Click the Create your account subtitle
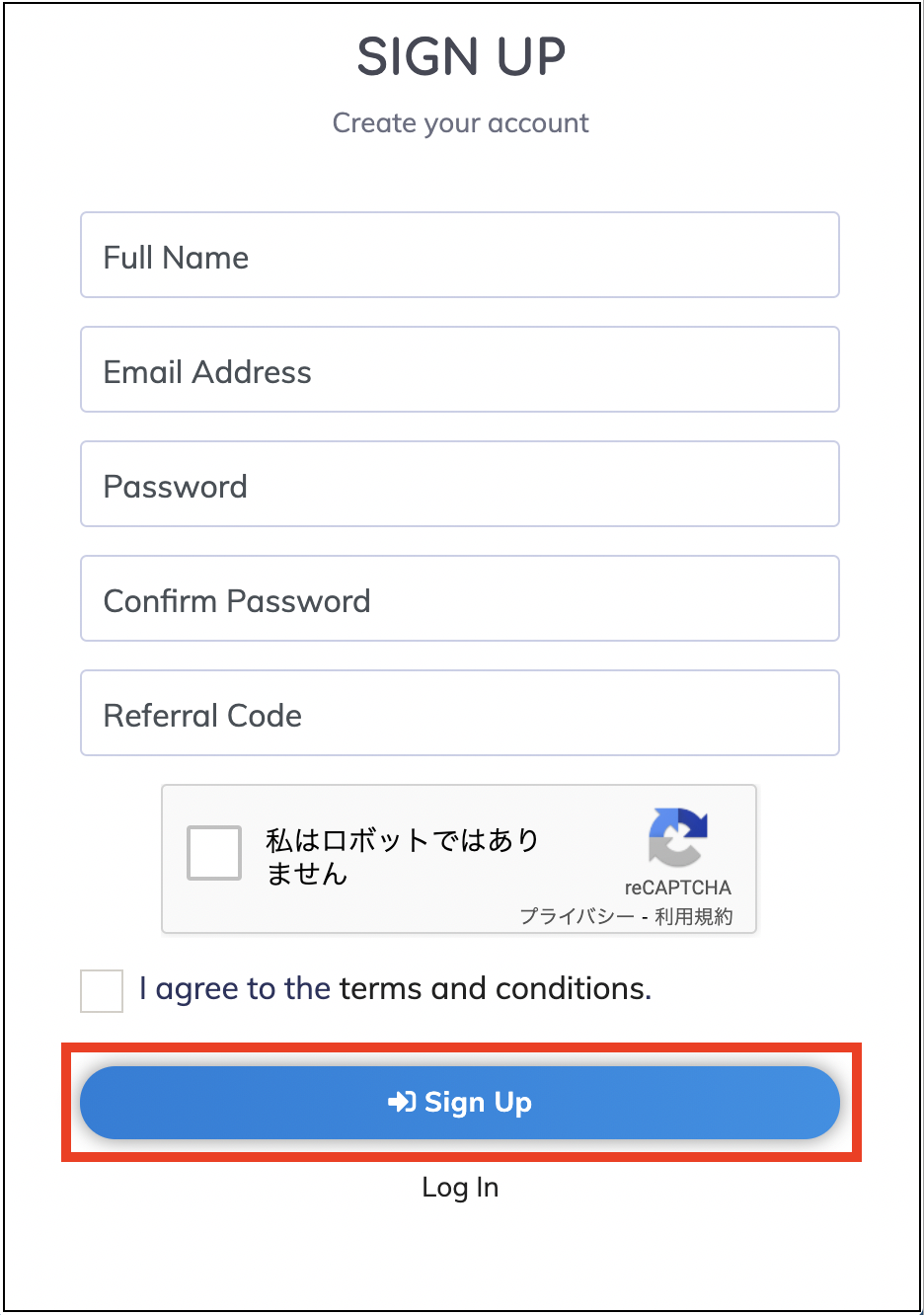924x1315 pixels. (460, 123)
